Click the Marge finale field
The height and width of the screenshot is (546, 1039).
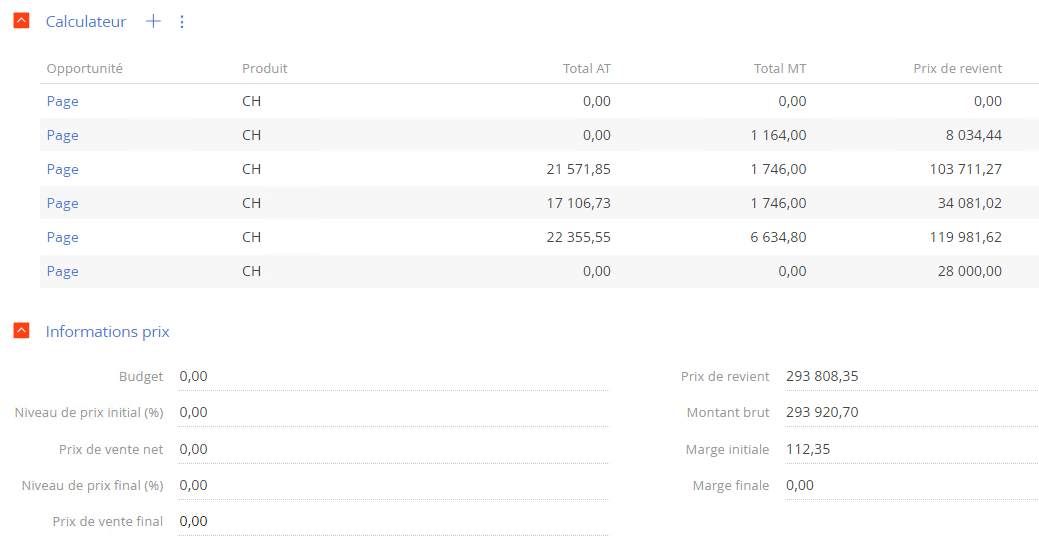click(912, 486)
